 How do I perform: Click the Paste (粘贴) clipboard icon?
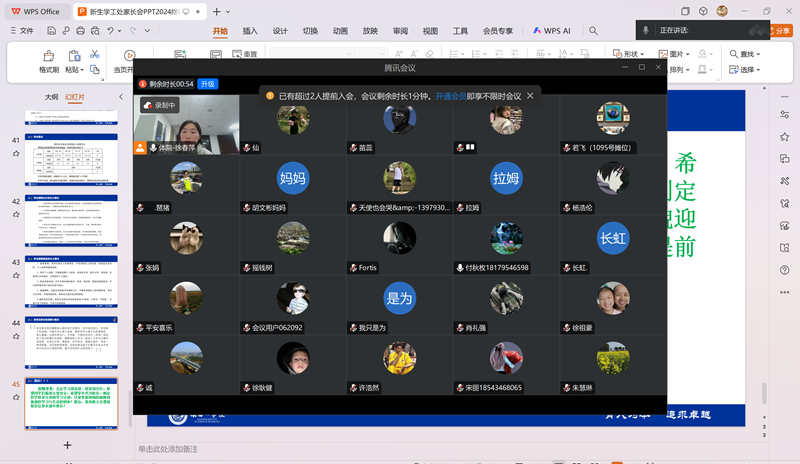(73, 56)
